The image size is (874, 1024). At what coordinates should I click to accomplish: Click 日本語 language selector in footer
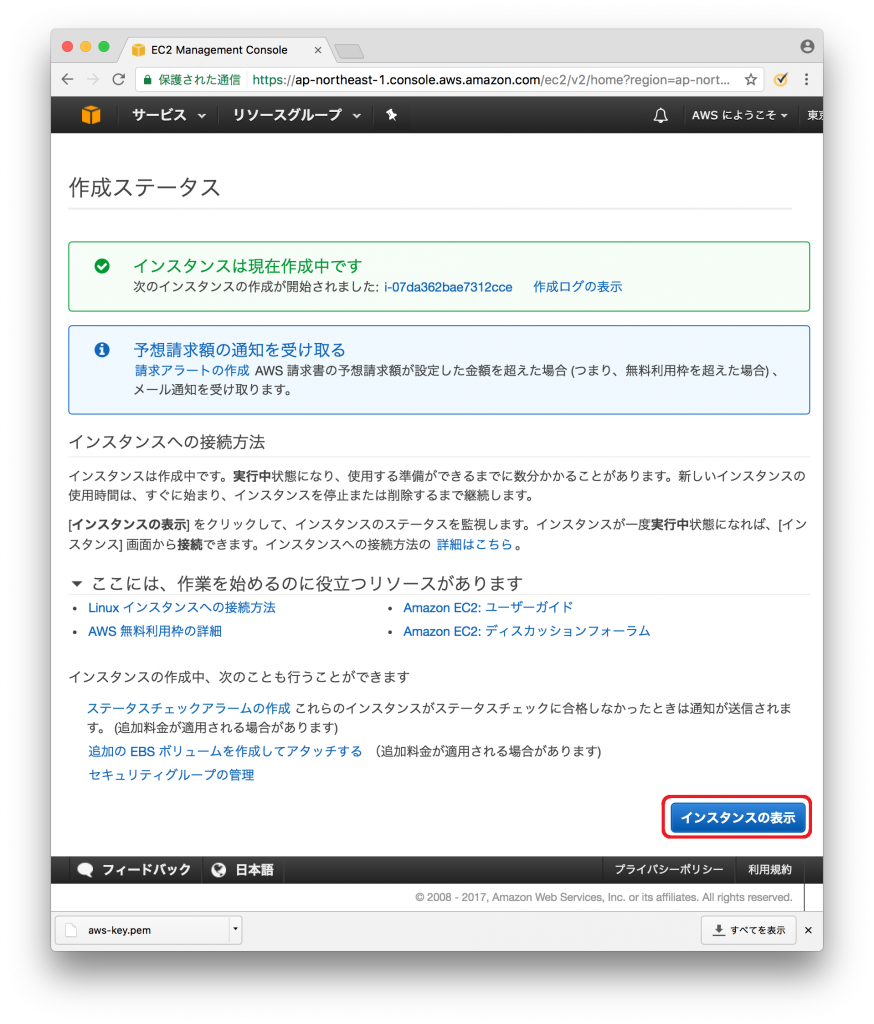(x=254, y=870)
